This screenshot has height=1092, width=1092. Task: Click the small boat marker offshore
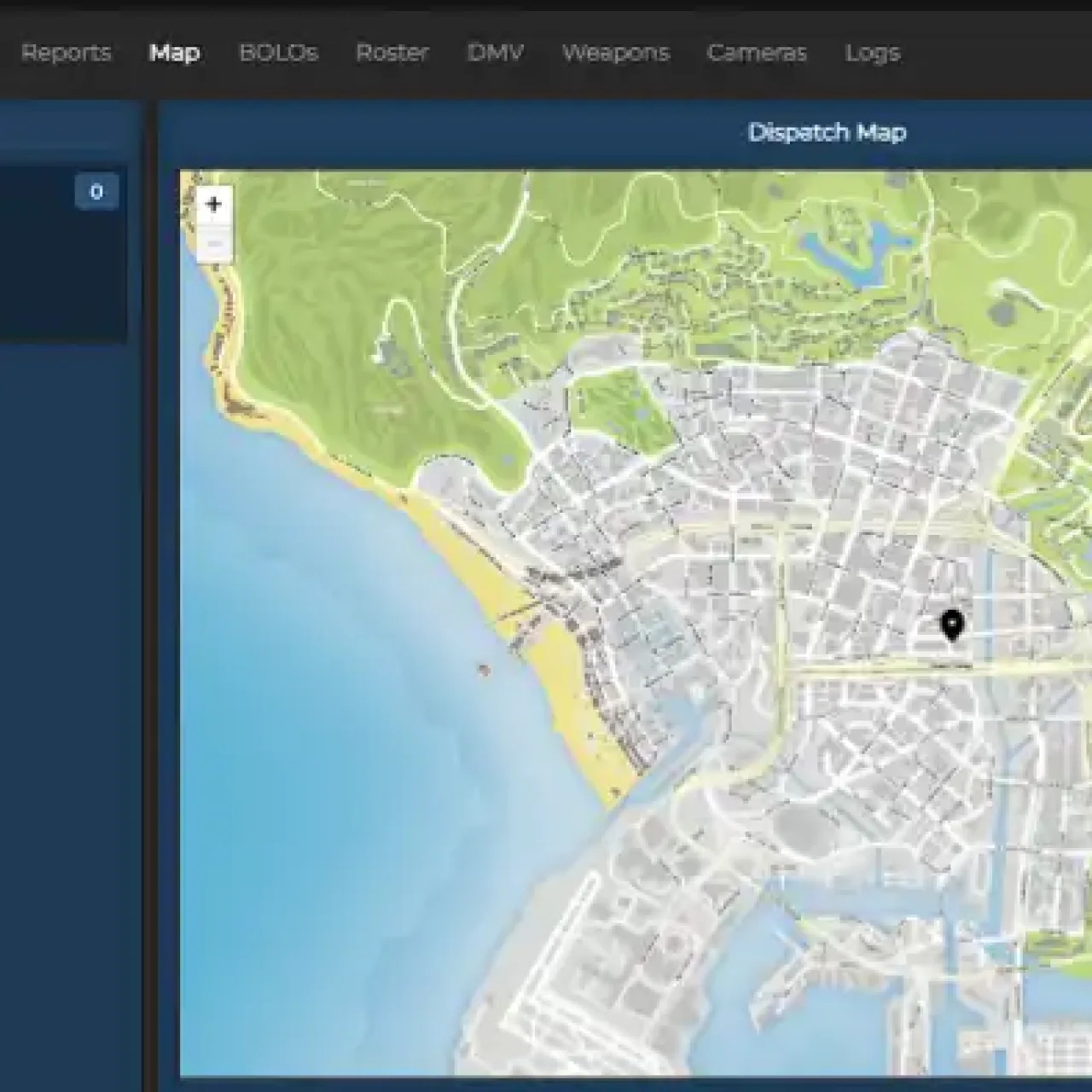coord(484,670)
